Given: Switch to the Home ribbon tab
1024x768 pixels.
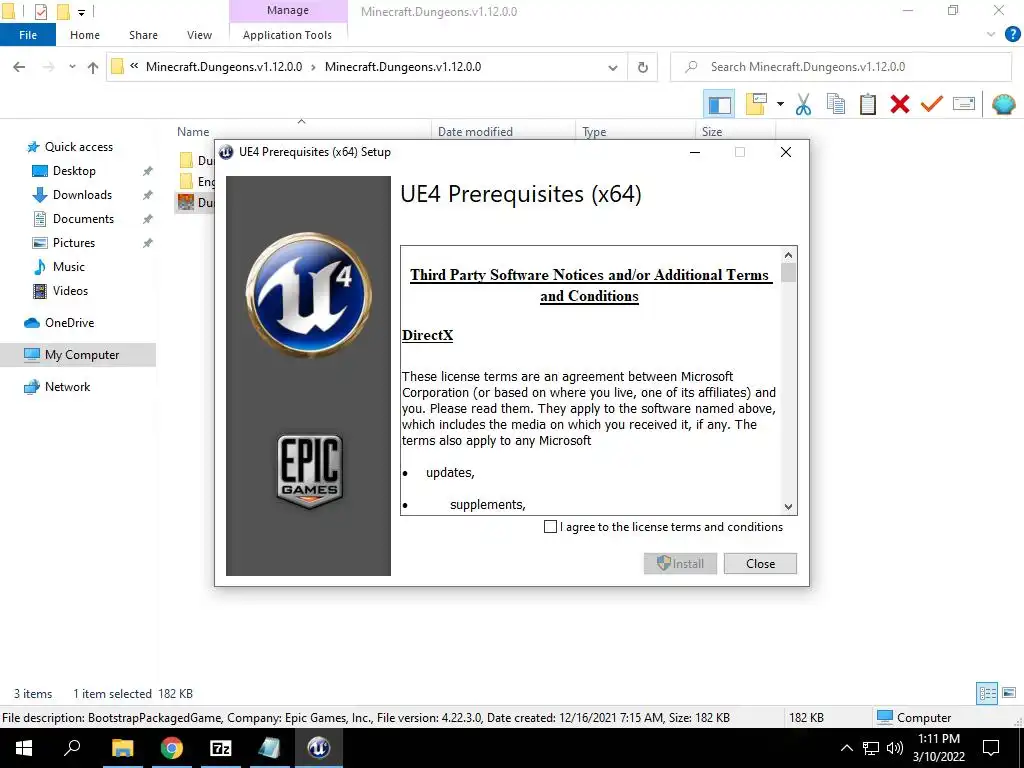Looking at the screenshot, I should click(85, 35).
